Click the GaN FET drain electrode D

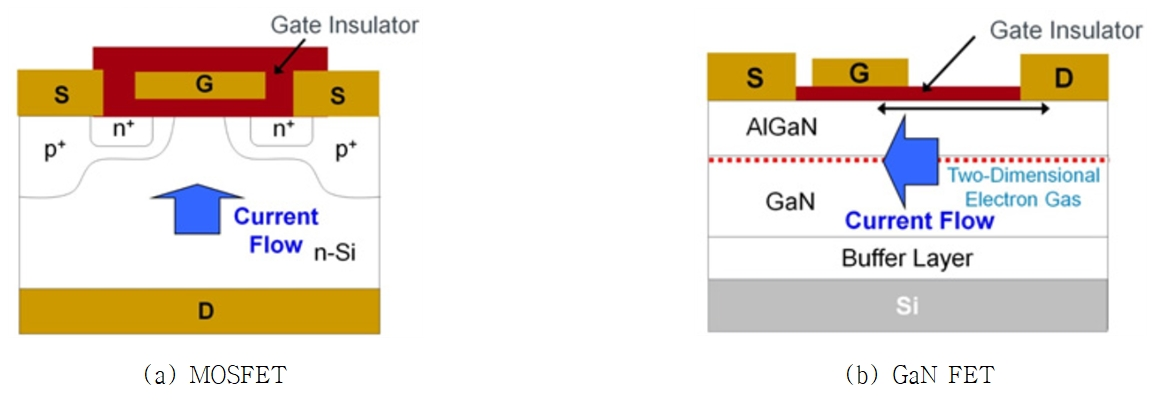pos(1064,77)
